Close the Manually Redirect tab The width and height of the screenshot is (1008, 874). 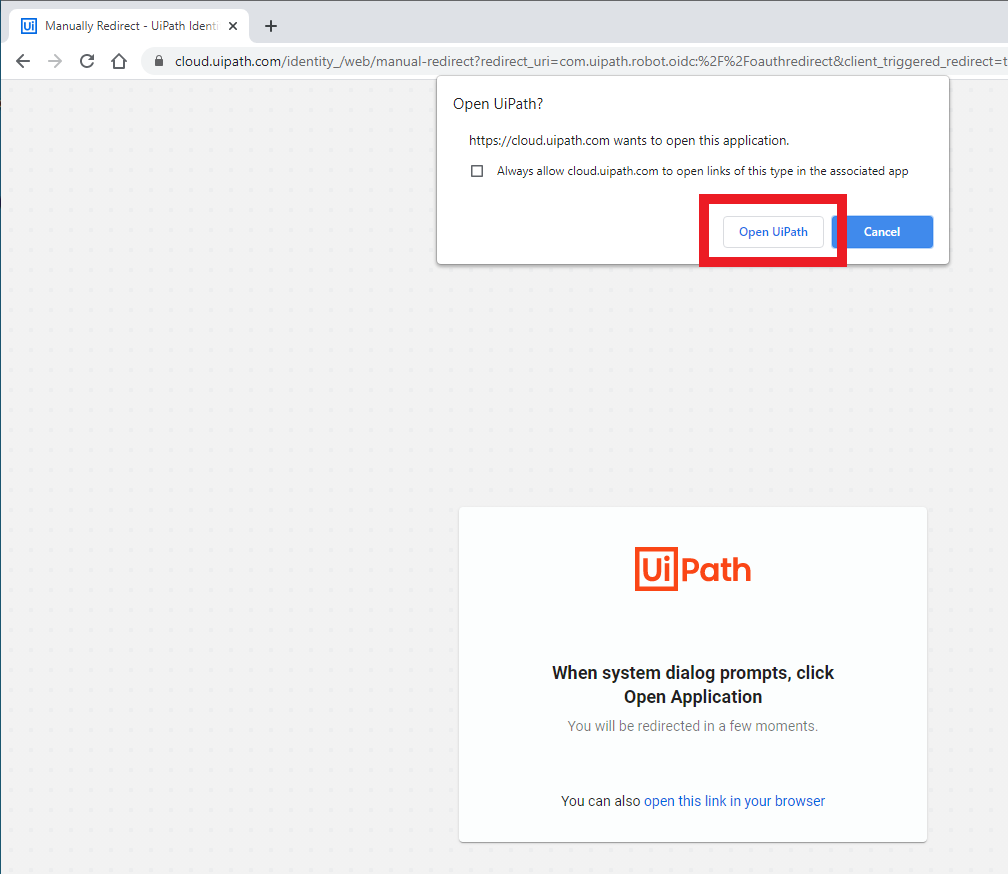[x=233, y=26]
